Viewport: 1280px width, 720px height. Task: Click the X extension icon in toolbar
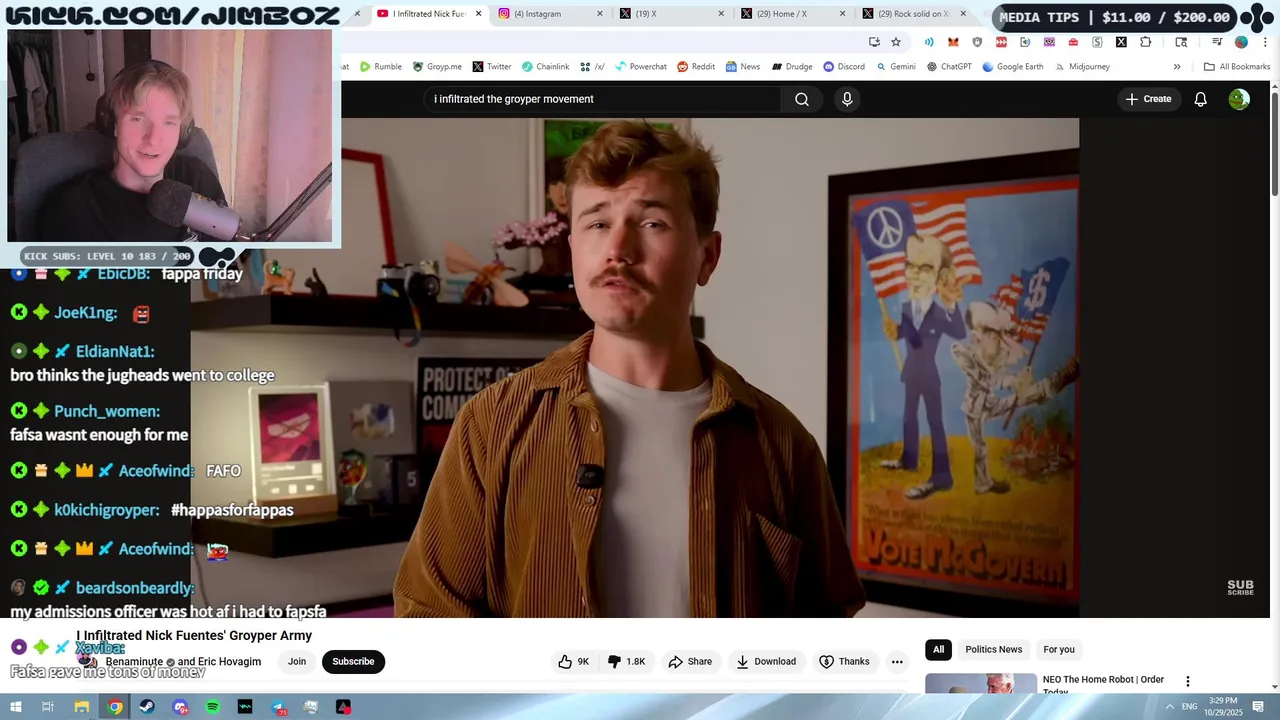click(x=1121, y=42)
